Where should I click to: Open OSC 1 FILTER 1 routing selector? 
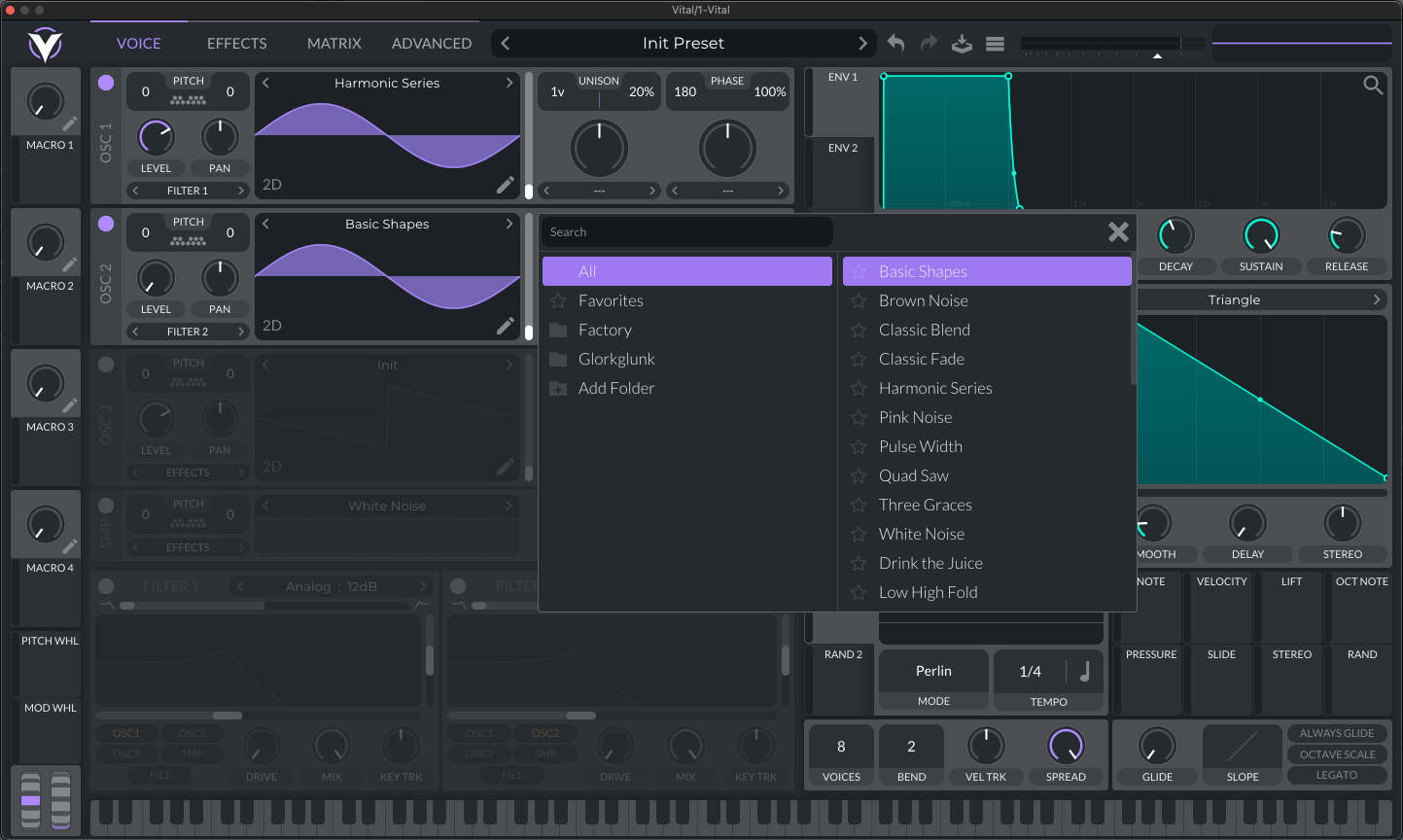coord(188,191)
